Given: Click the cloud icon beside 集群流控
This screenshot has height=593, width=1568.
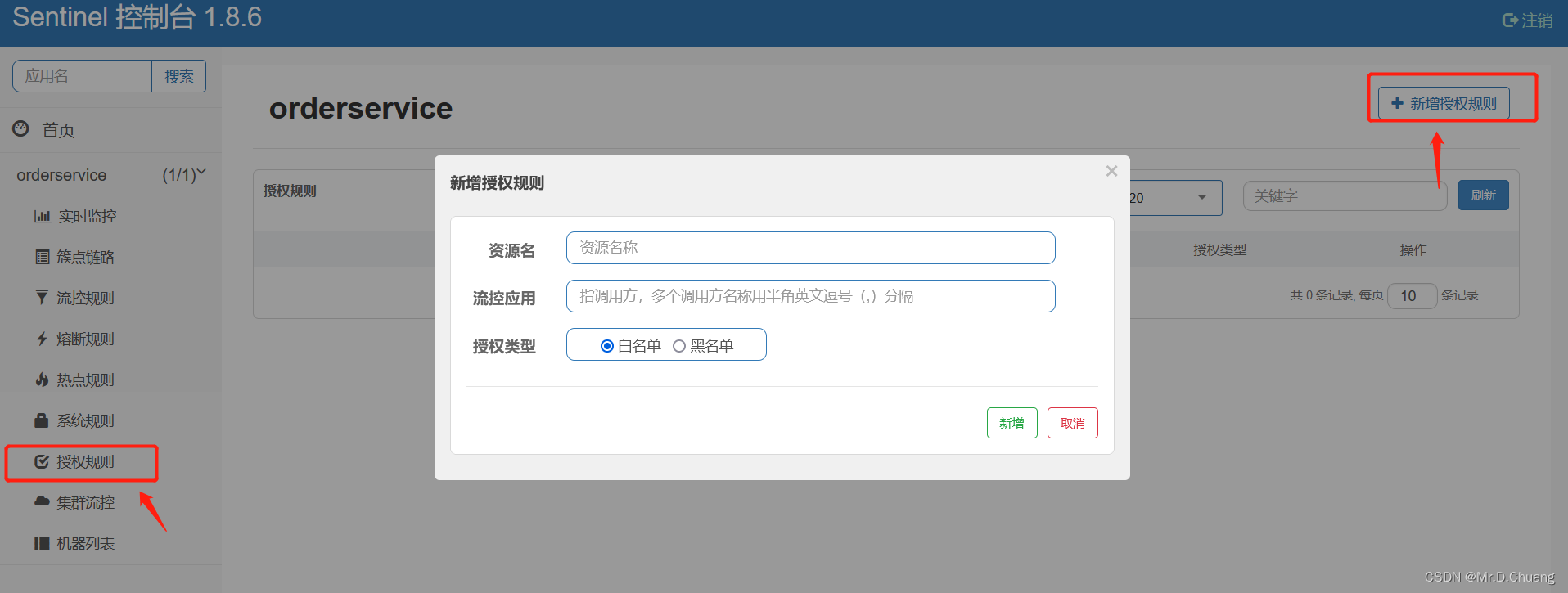Looking at the screenshot, I should tap(42, 501).
